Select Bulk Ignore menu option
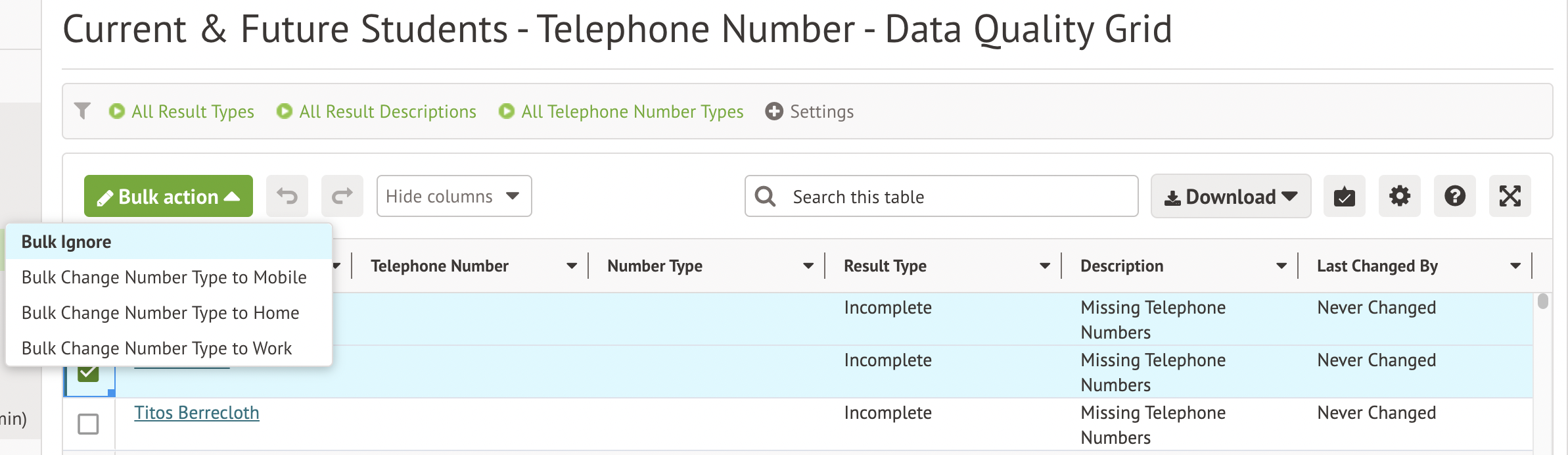This screenshot has height=455, width=1568. point(66,242)
